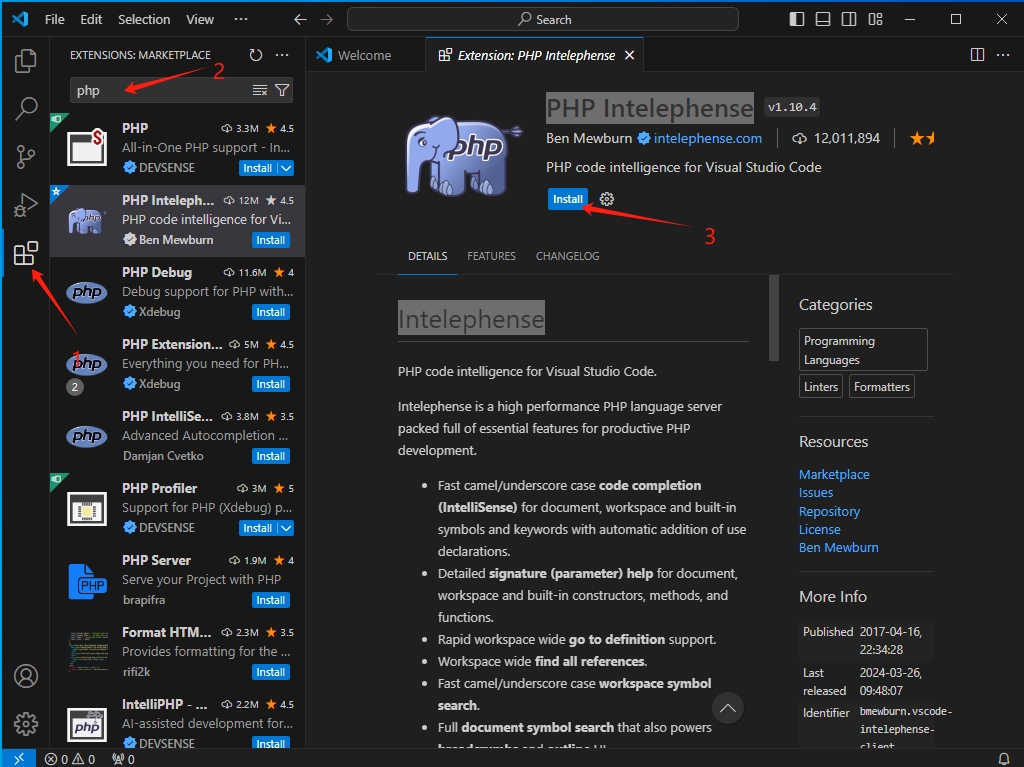Select the Linters category
1024x767 pixels.
(x=821, y=387)
